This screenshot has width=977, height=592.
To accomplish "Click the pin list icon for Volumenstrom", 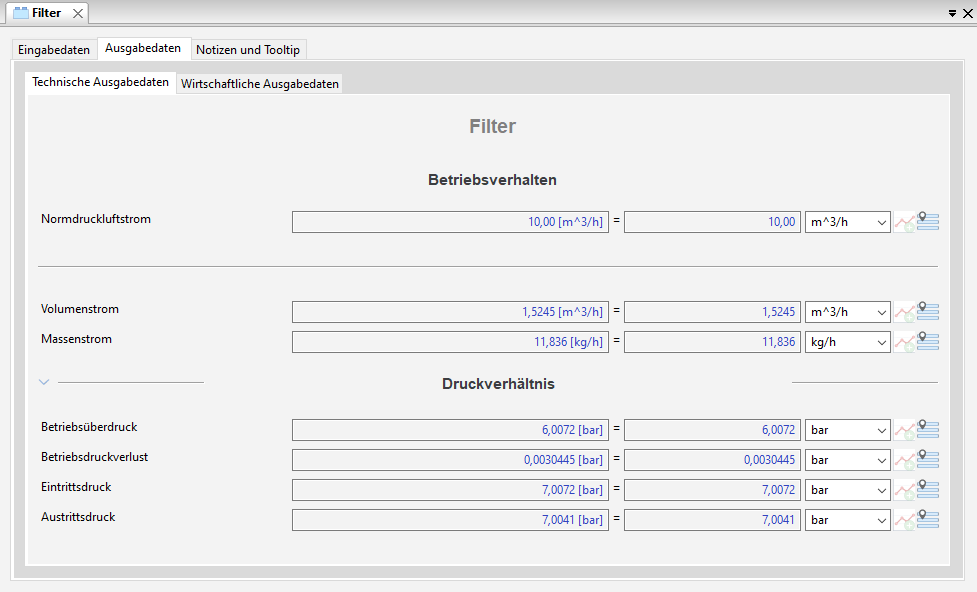I will [x=928, y=312].
